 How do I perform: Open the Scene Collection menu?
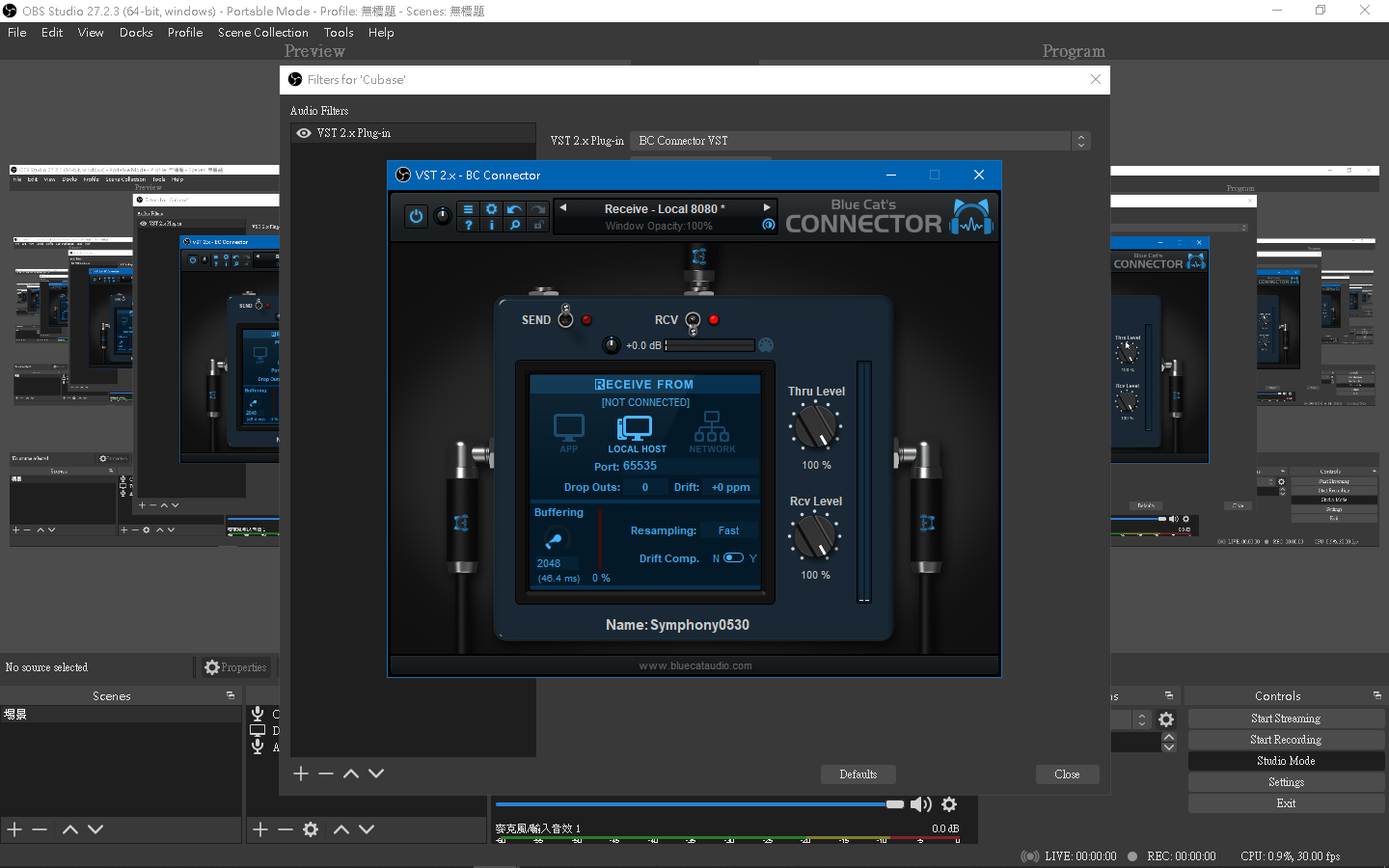(x=263, y=32)
